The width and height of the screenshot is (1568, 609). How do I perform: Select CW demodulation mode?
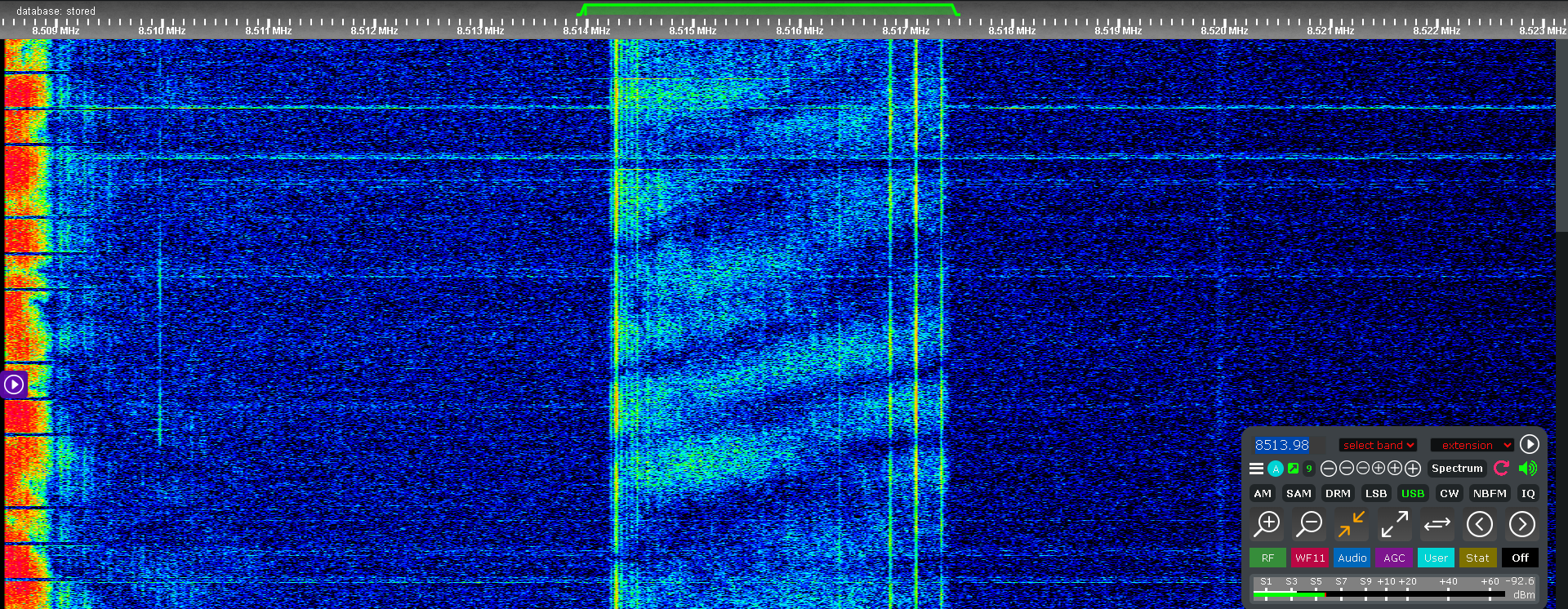coord(1450,493)
